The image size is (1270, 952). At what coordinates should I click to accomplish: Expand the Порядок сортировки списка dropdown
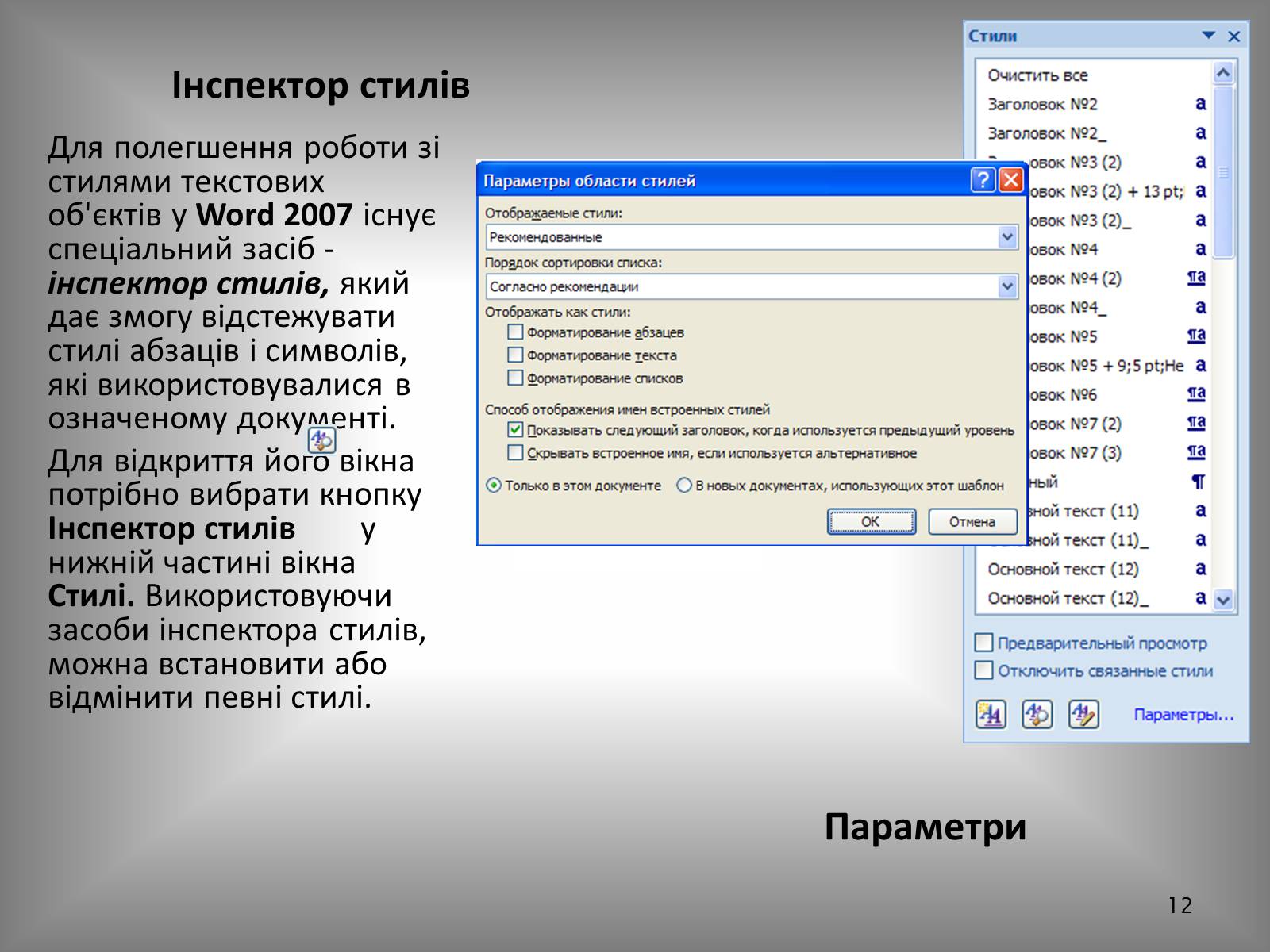point(1007,286)
